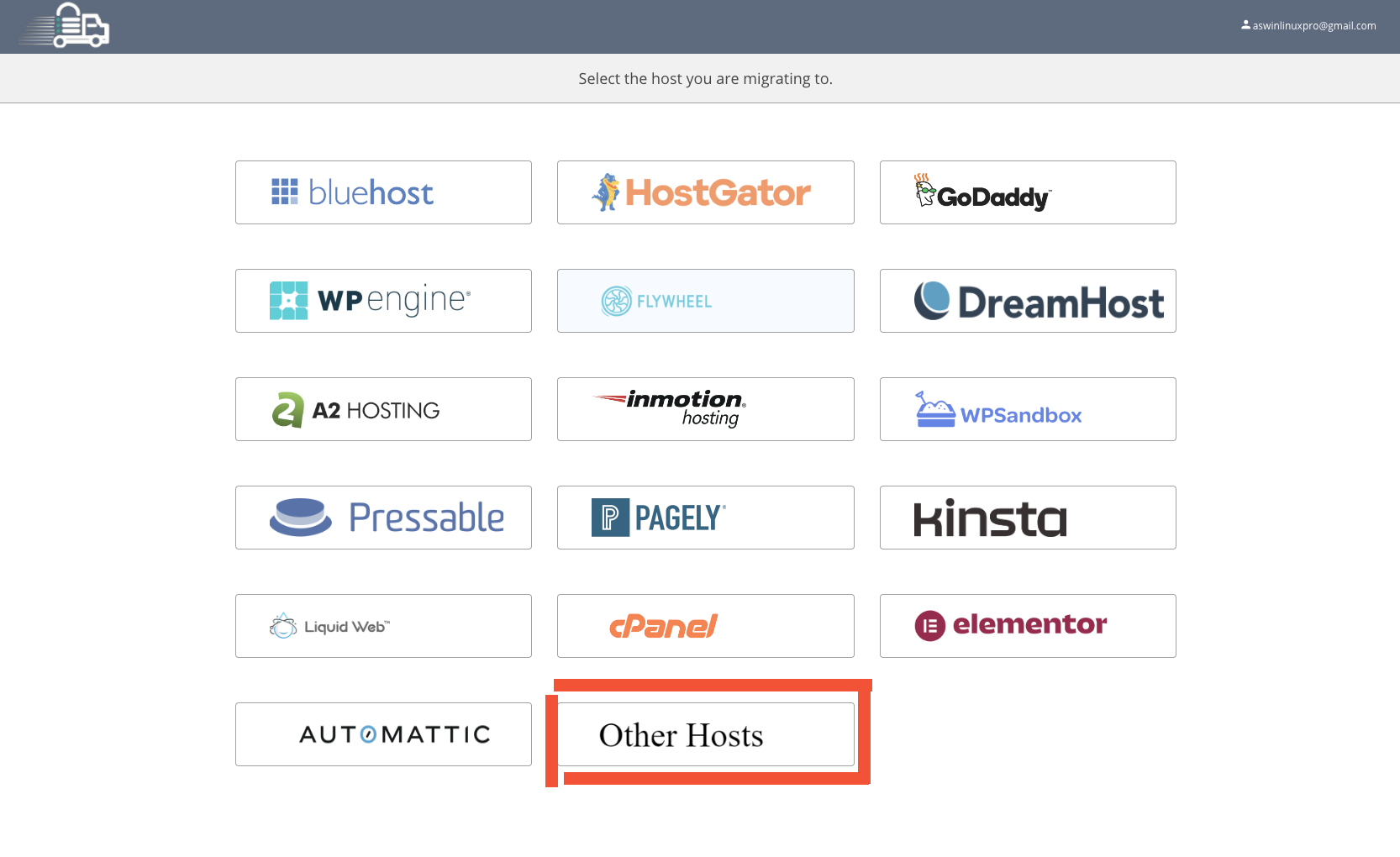The image size is (1400, 857).
Task: Choose the HostGator host option
Action: click(705, 192)
